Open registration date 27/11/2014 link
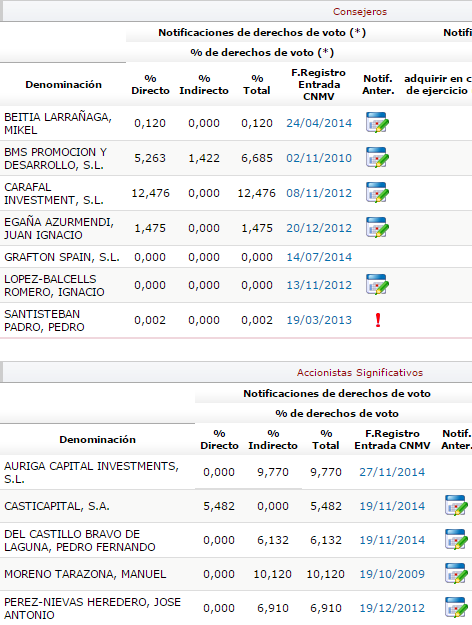Screen dimensions: 472x625 coord(392,472)
